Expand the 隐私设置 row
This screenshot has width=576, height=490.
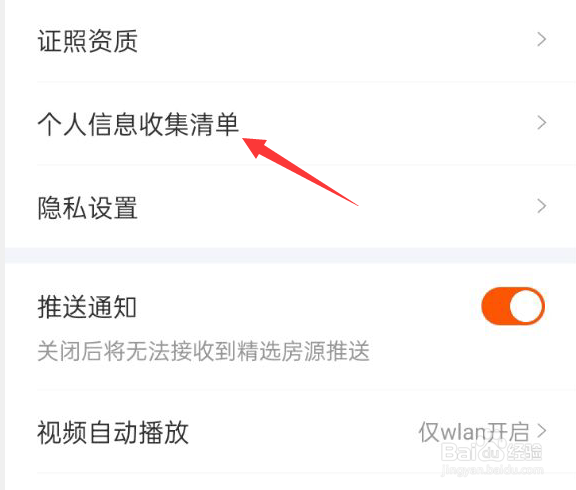click(x=290, y=207)
